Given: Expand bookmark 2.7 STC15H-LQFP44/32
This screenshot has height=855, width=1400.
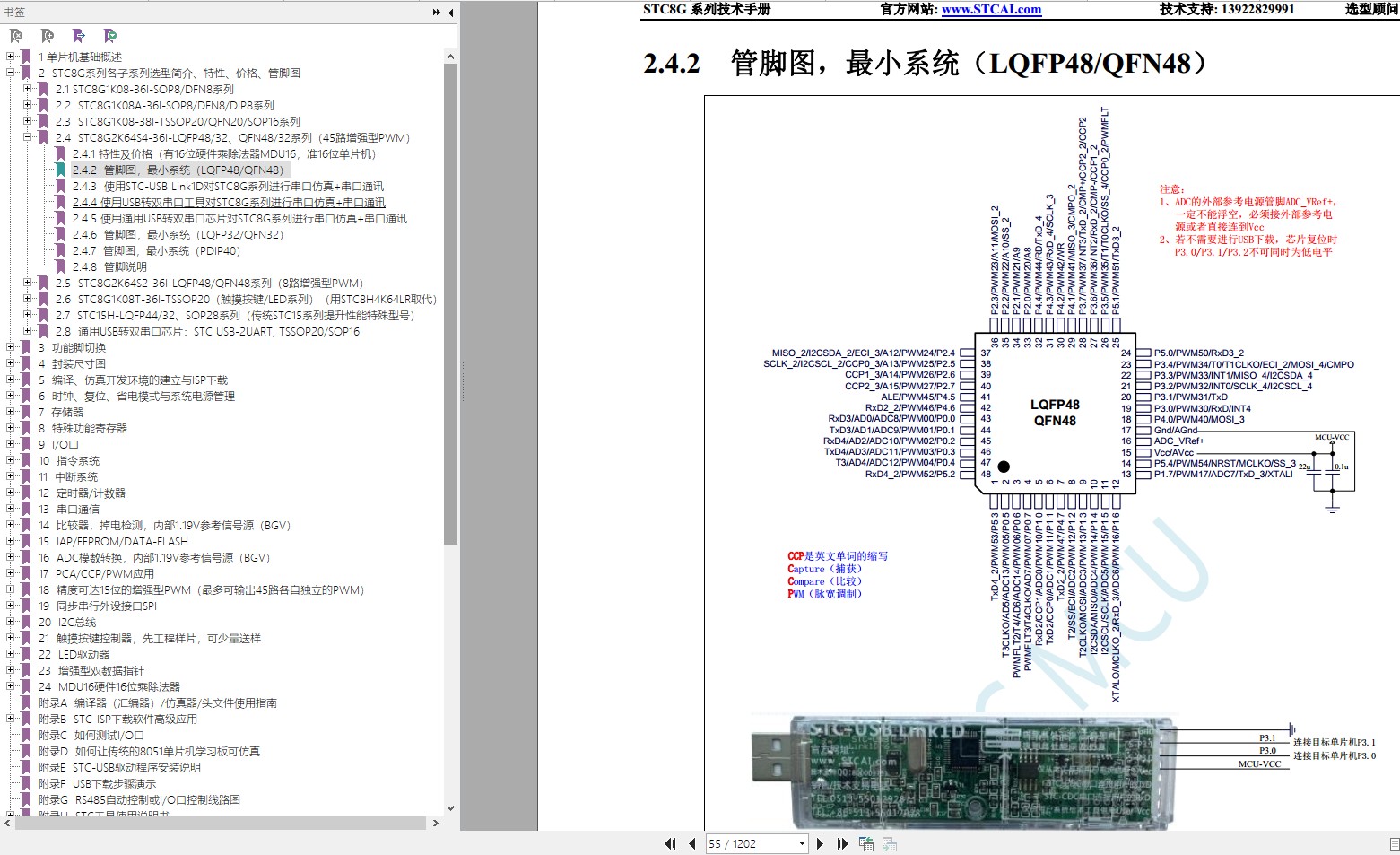Looking at the screenshot, I should pos(28,315).
